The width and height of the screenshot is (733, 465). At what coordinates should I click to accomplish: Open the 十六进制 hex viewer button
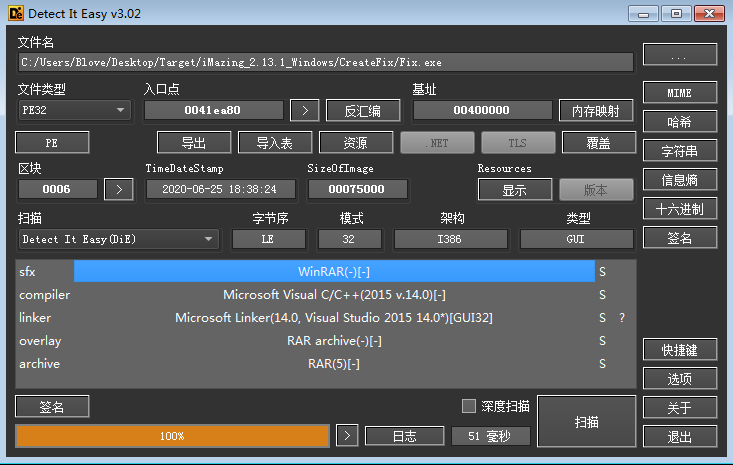680,209
